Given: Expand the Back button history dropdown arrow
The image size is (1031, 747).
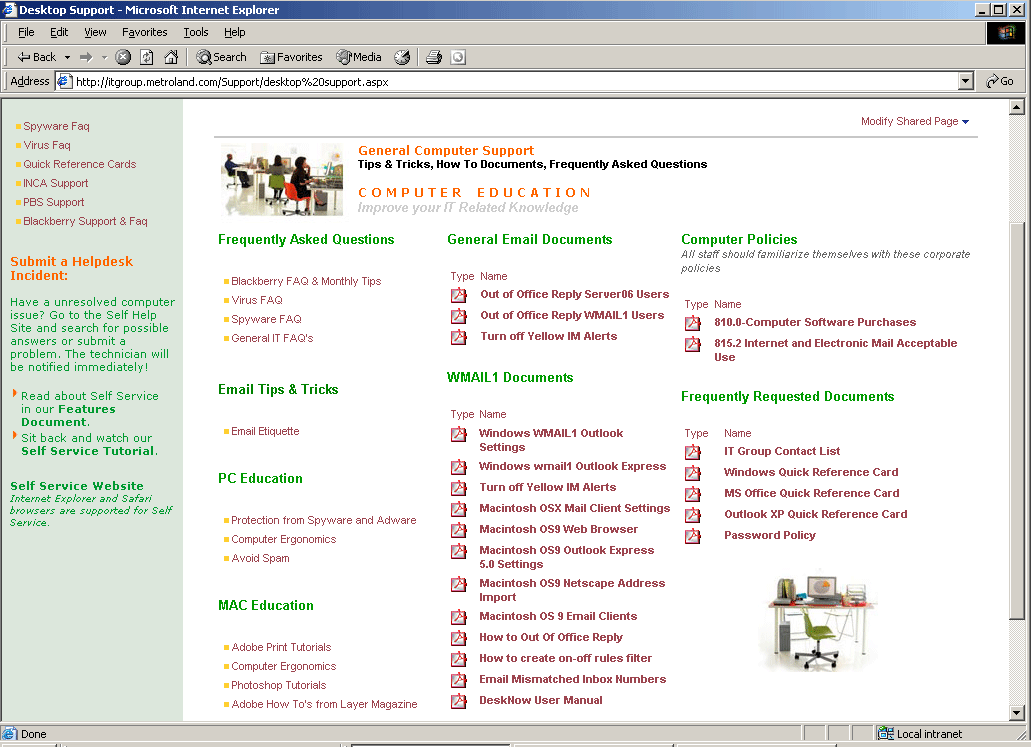Looking at the screenshot, I should (67, 57).
